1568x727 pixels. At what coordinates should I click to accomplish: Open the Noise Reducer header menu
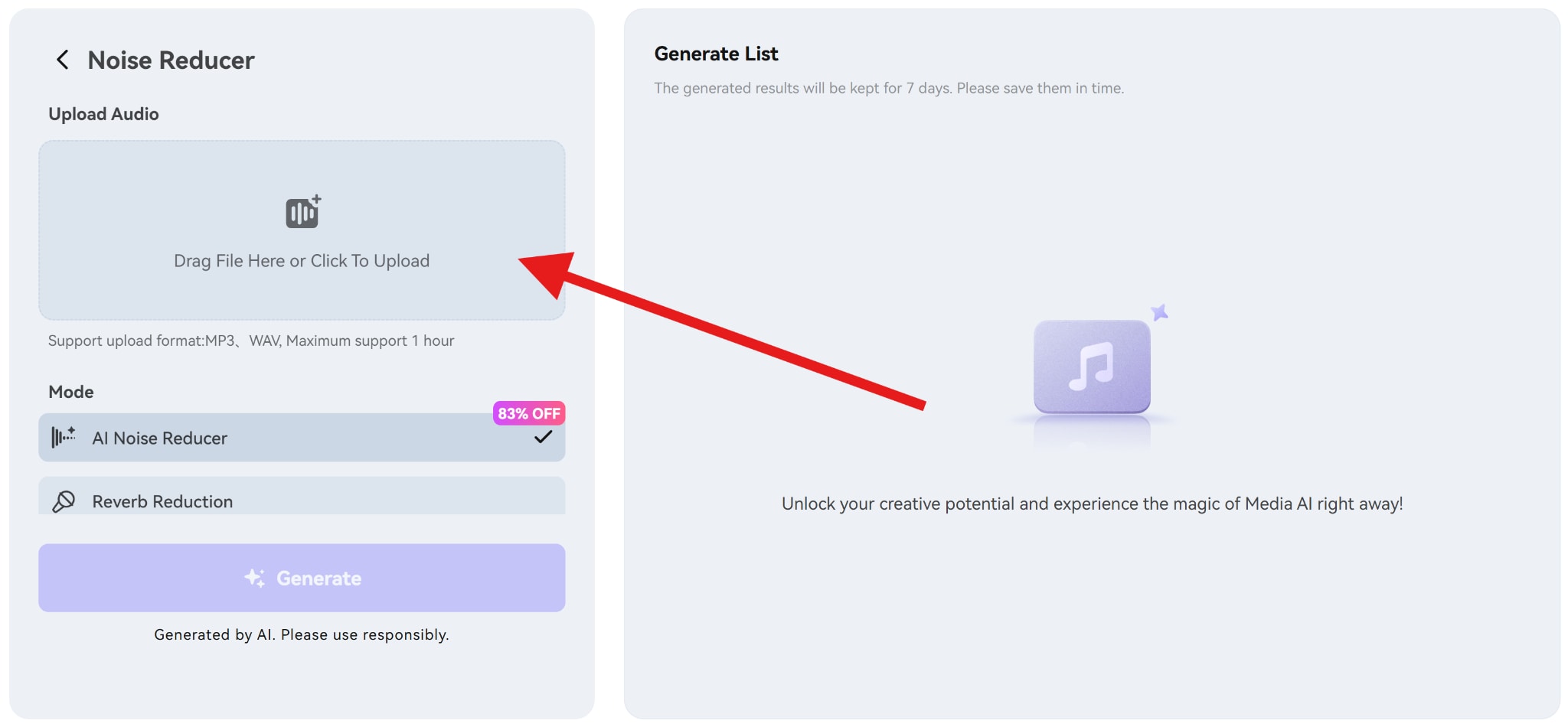[171, 60]
